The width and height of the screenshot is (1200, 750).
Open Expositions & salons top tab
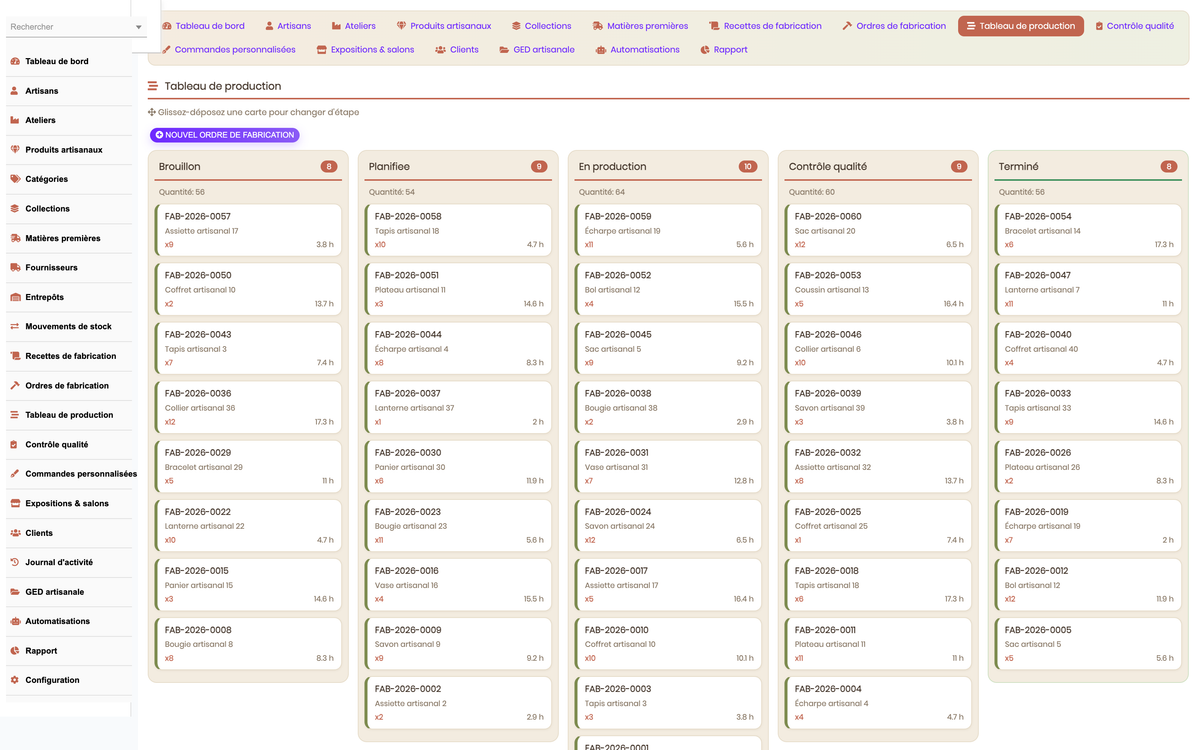[x=365, y=49]
